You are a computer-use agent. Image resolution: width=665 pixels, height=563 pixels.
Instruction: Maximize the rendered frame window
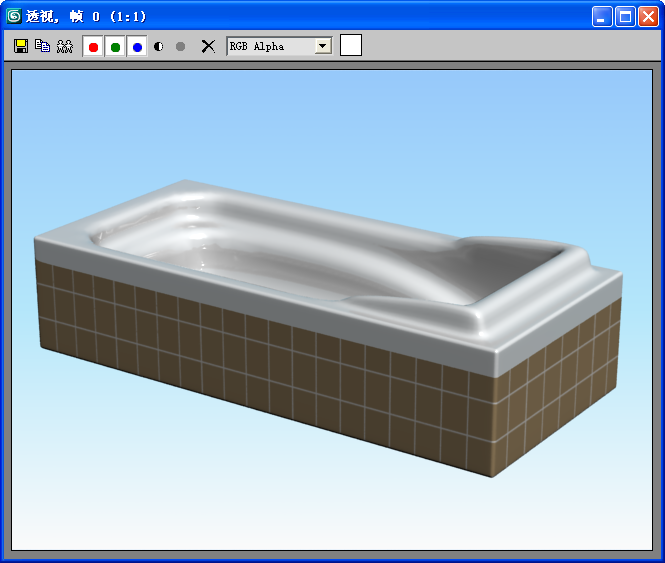point(625,16)
